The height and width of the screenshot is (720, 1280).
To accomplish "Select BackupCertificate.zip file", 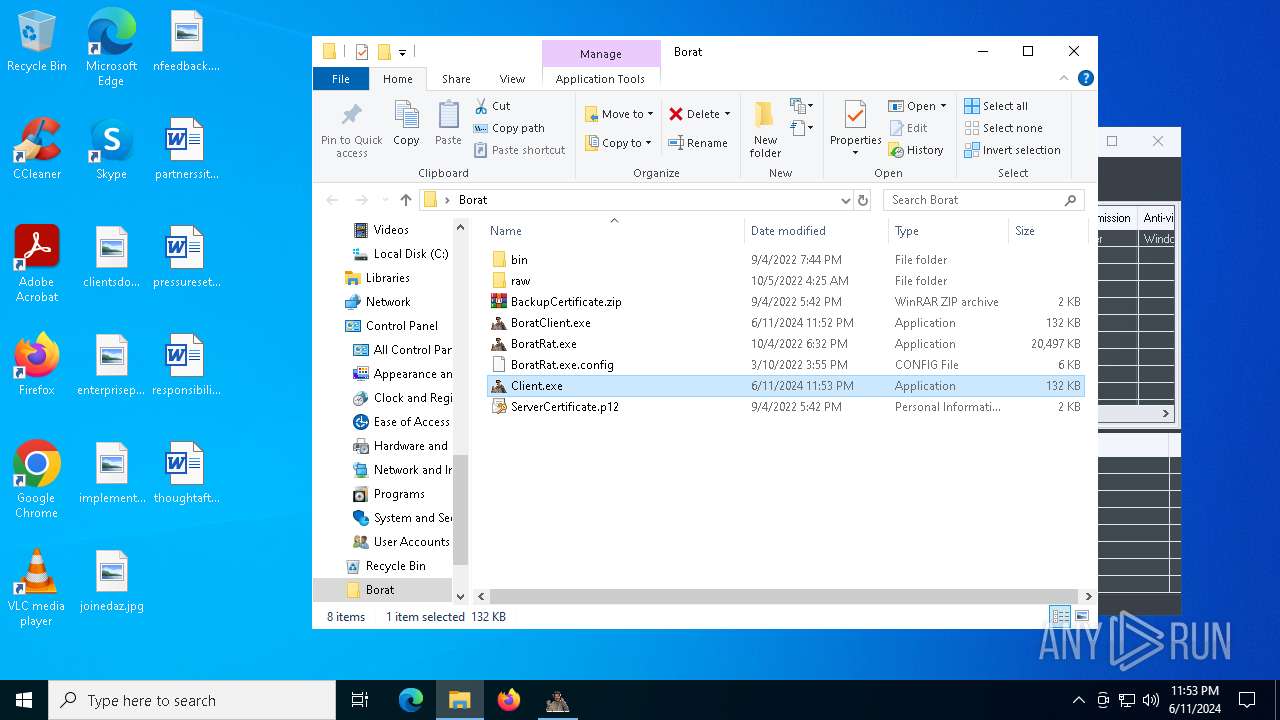I will point(785,302).
